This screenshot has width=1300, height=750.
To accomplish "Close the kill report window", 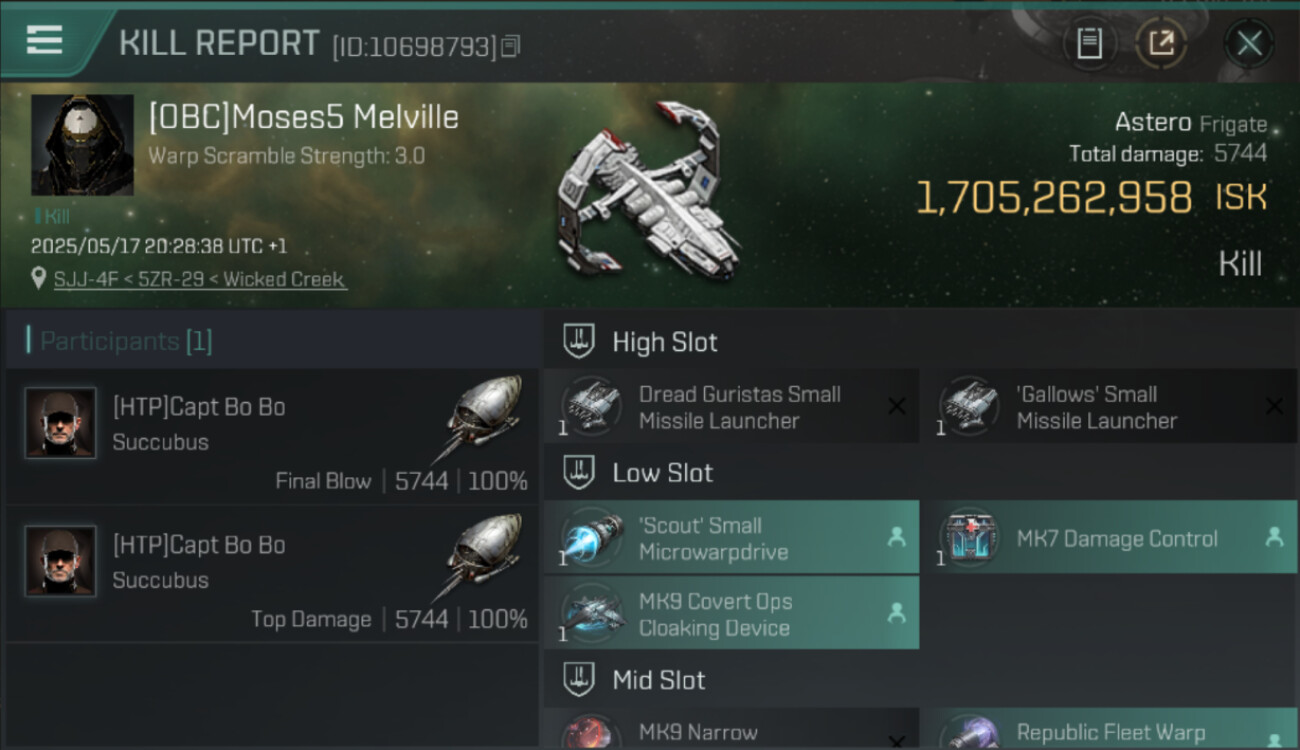I will (1248, 43).
